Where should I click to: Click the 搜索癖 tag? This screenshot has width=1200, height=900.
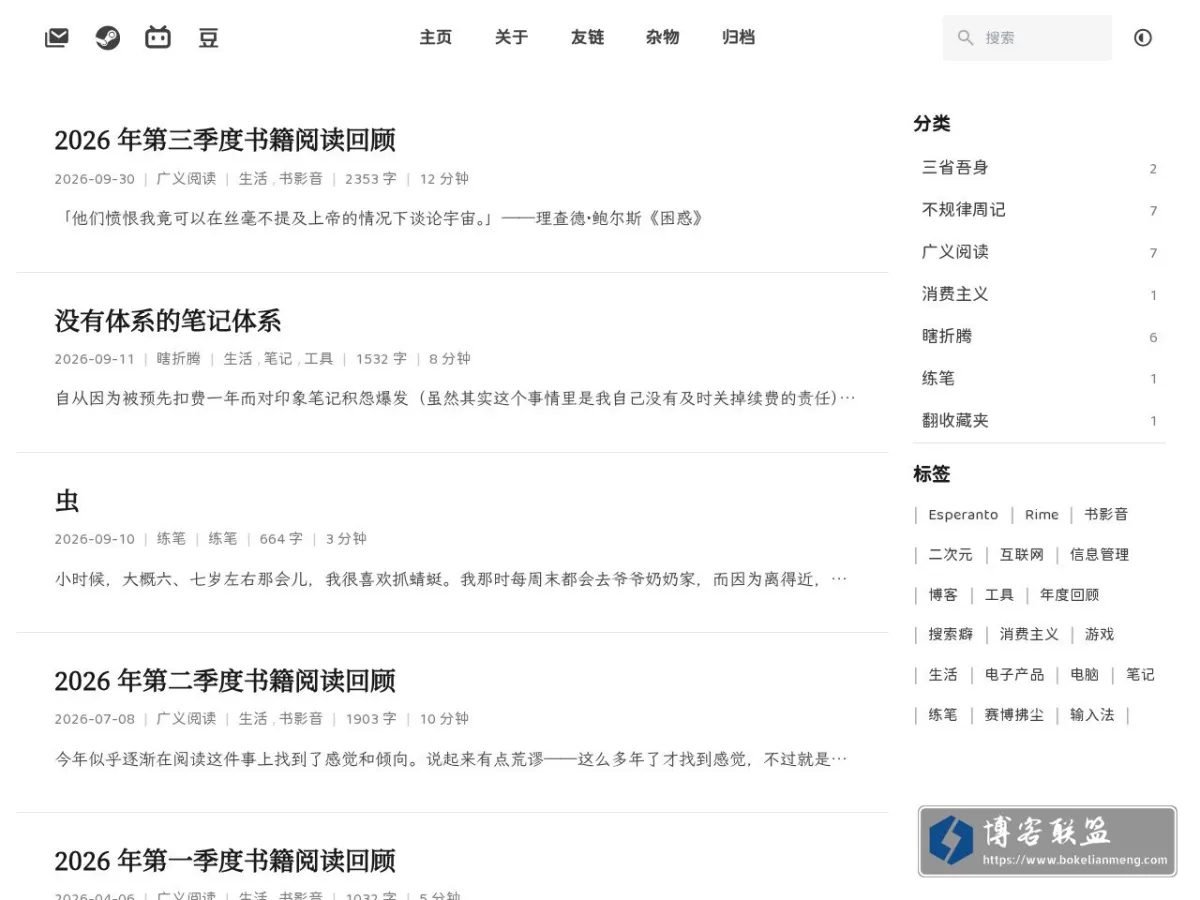[950, 635]
